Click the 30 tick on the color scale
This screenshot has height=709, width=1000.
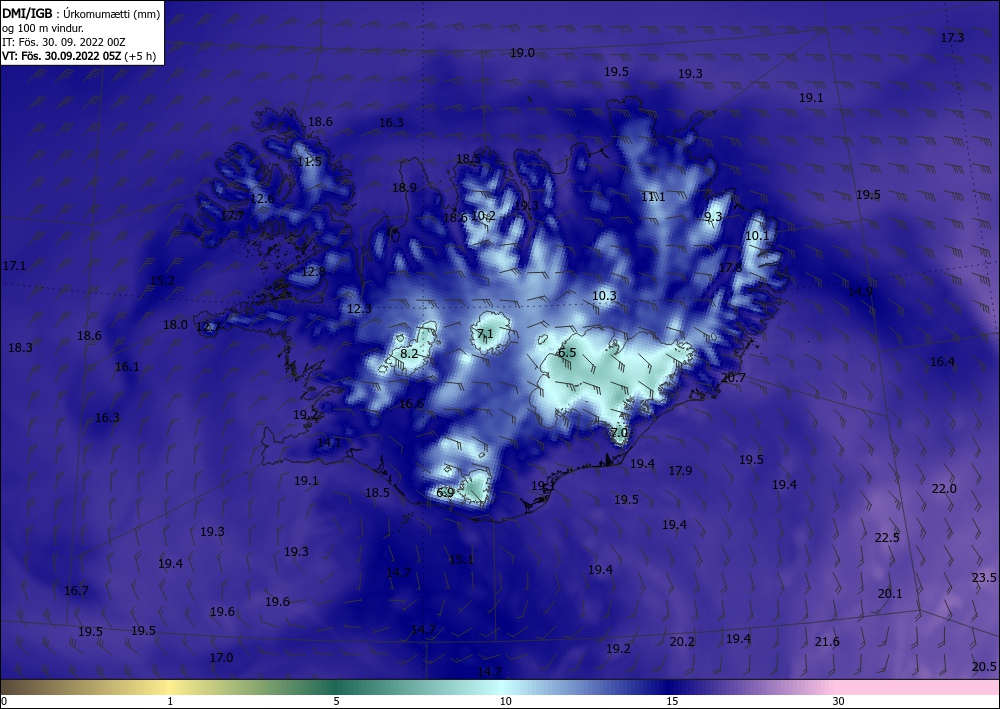(839, 701)
